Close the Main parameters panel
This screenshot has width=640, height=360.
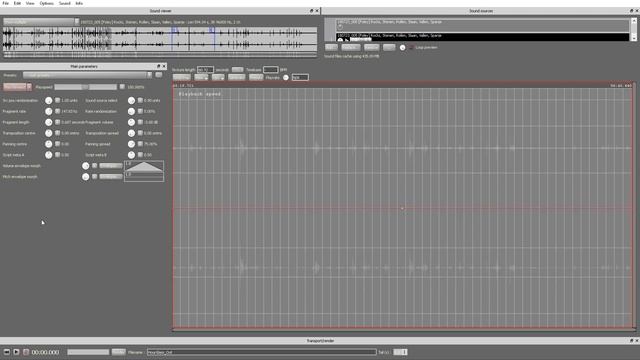coord(164,66)
